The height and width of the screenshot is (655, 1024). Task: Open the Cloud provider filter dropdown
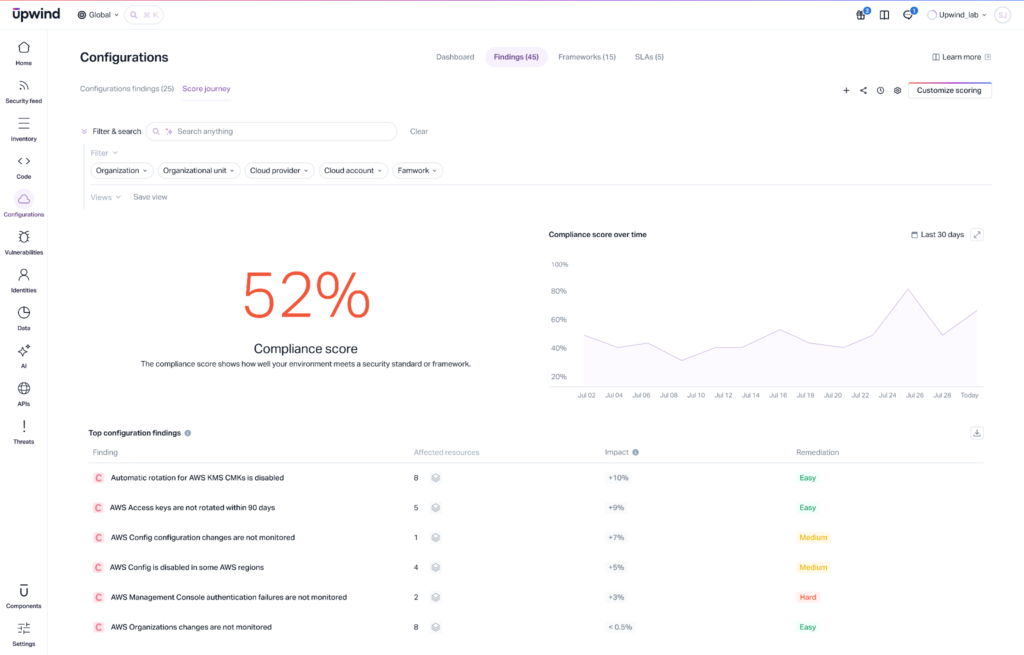[x=279, y=170]
